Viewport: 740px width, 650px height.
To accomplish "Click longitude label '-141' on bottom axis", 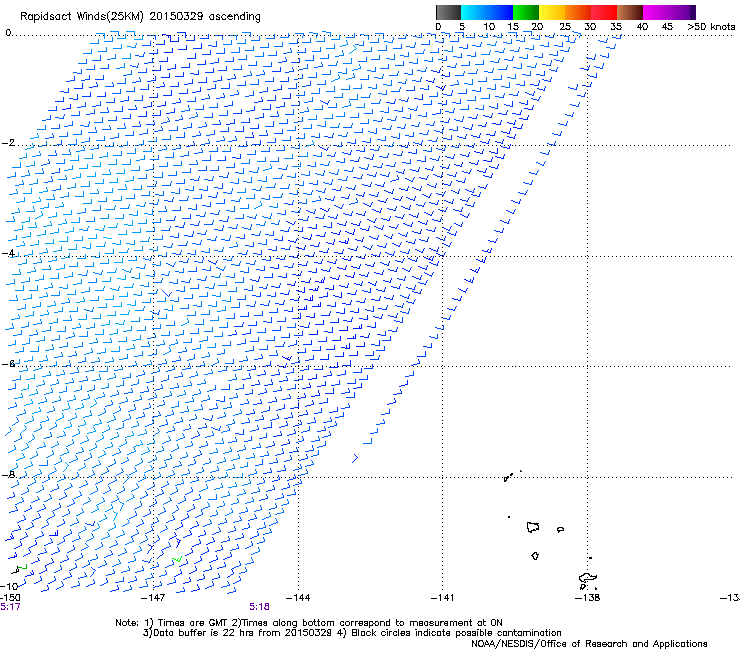I will 442,598.
